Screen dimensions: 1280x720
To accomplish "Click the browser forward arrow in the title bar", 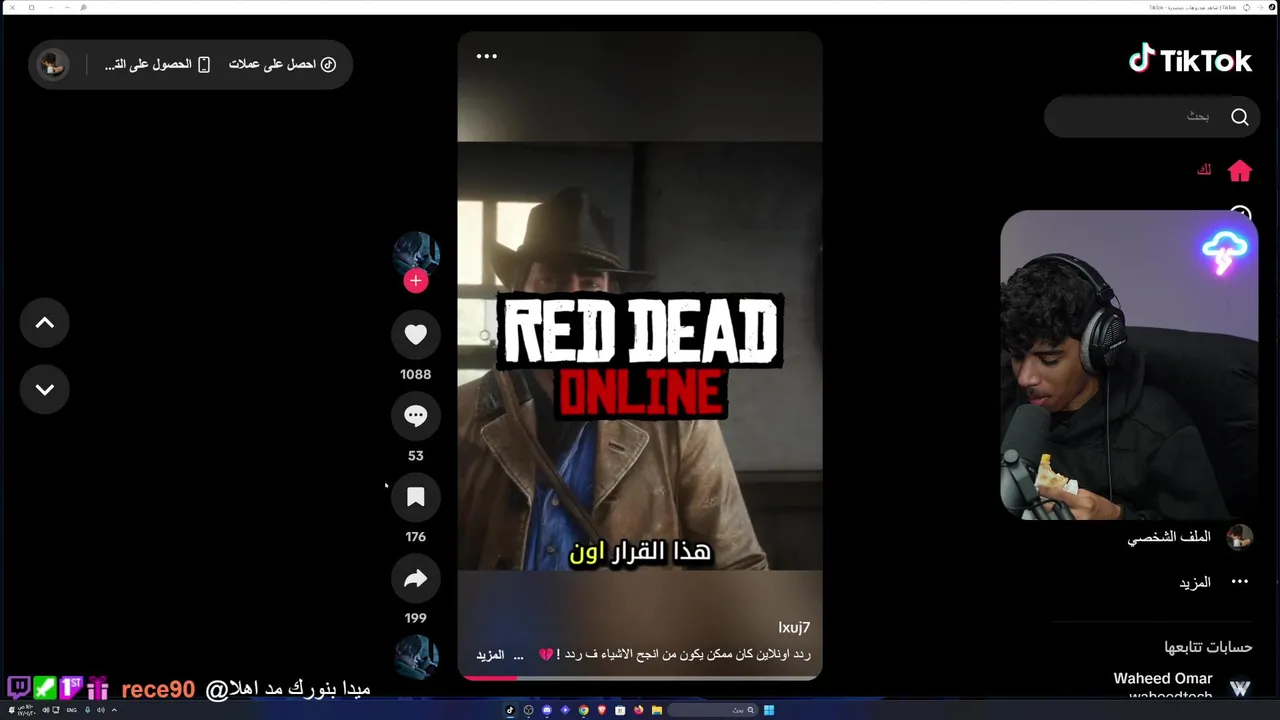I will tap(1260, 7).
